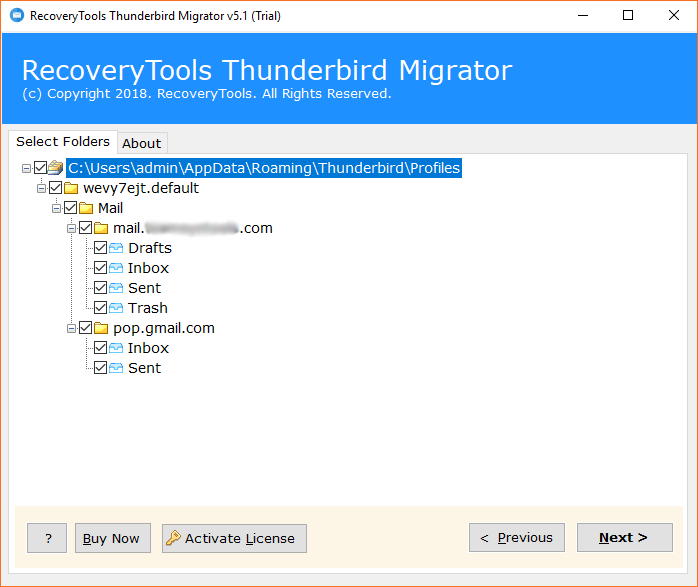
Task: Click the Buy Now button
Action: (113, 538)
